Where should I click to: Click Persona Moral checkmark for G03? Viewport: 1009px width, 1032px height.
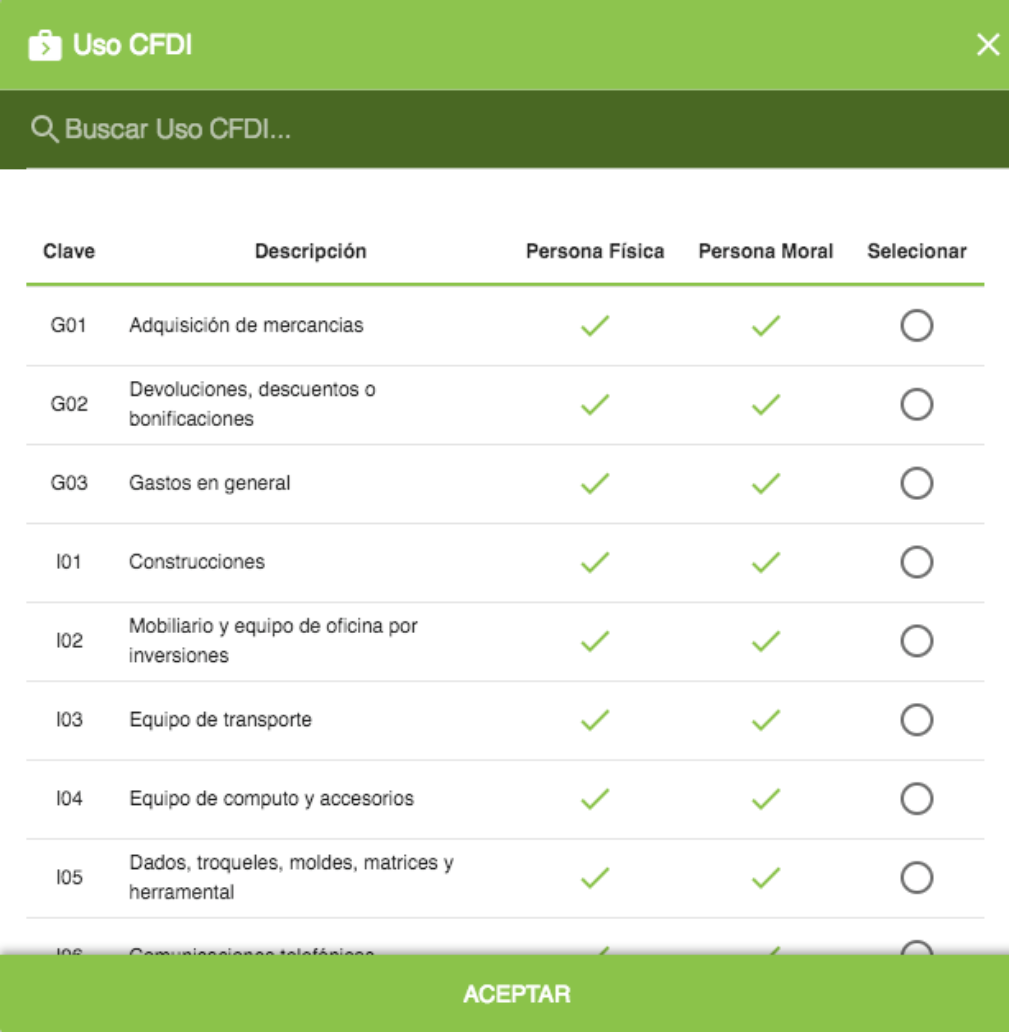click(766, 484)
